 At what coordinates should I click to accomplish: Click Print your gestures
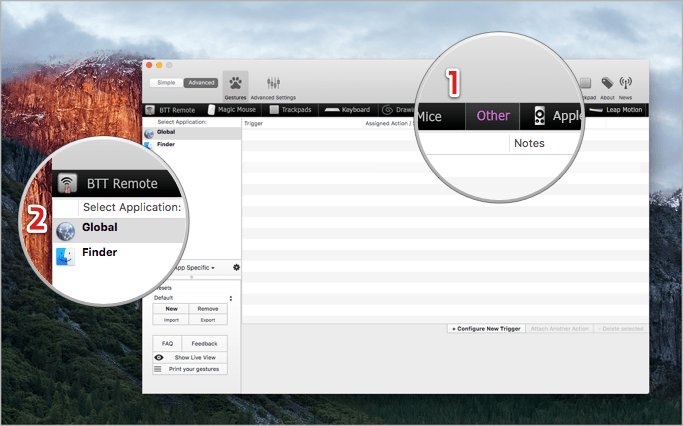pyautogui.click(x=190, y=369)
